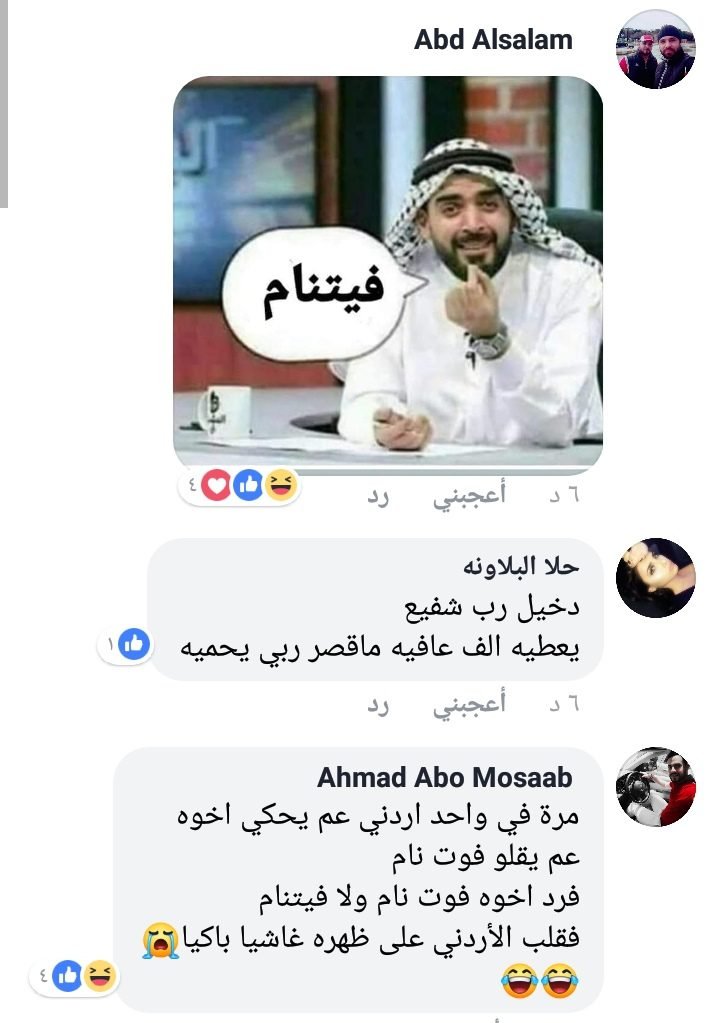The image size is (720, 1023).
Task: Open the Abd Alsalam name link
Action: point(494,40)
